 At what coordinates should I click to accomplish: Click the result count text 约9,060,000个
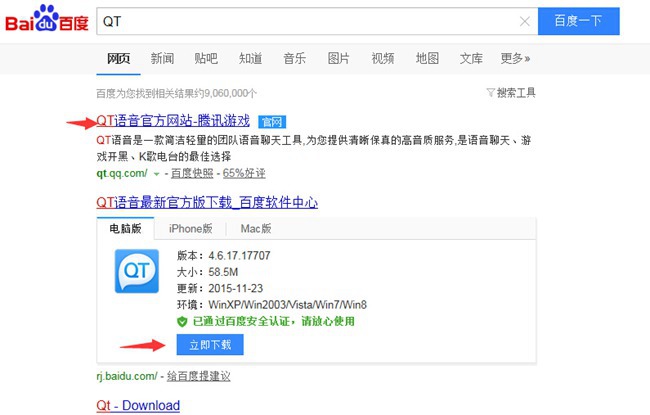[228, 93]
